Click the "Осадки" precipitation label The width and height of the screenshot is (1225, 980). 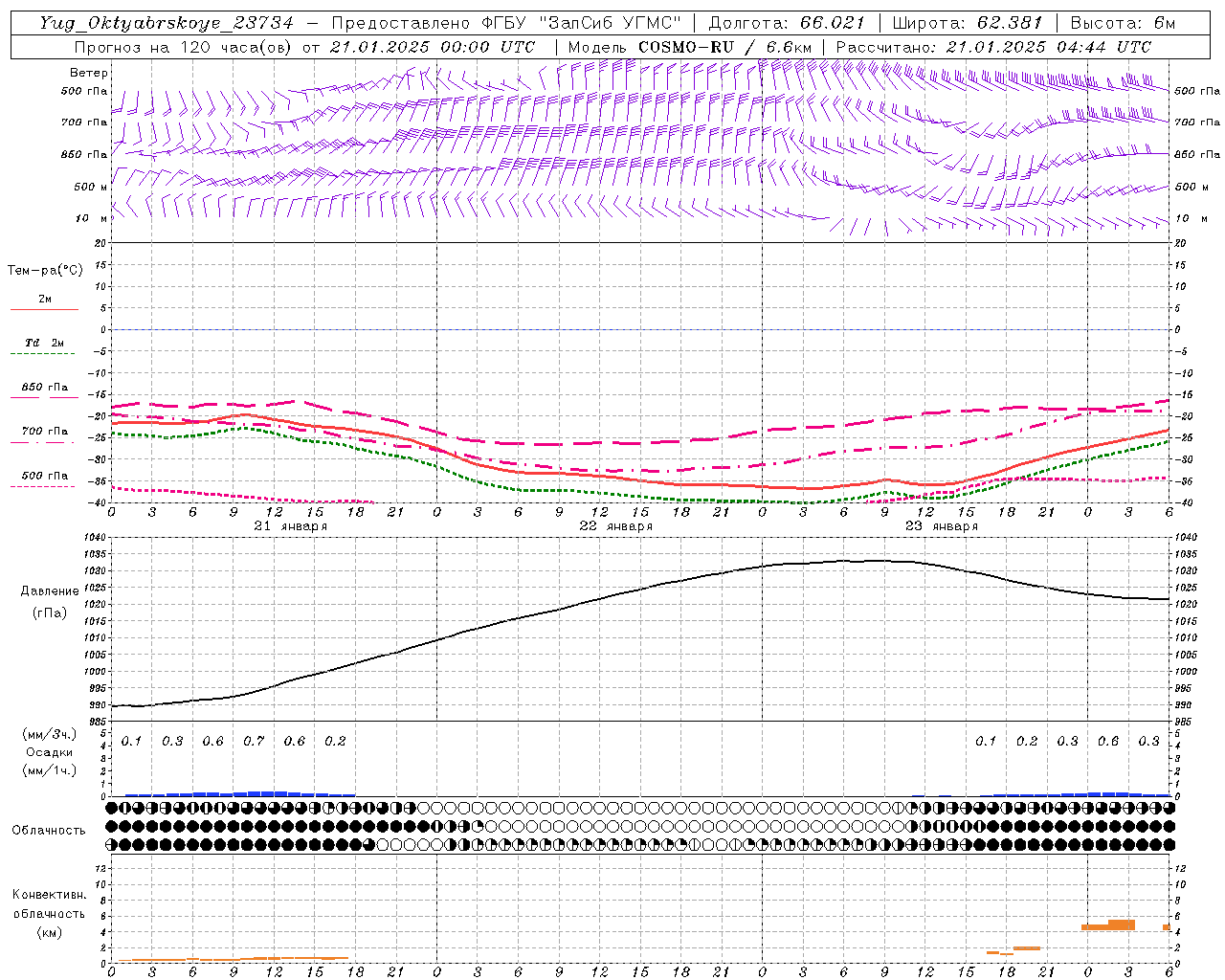(49, 752)
